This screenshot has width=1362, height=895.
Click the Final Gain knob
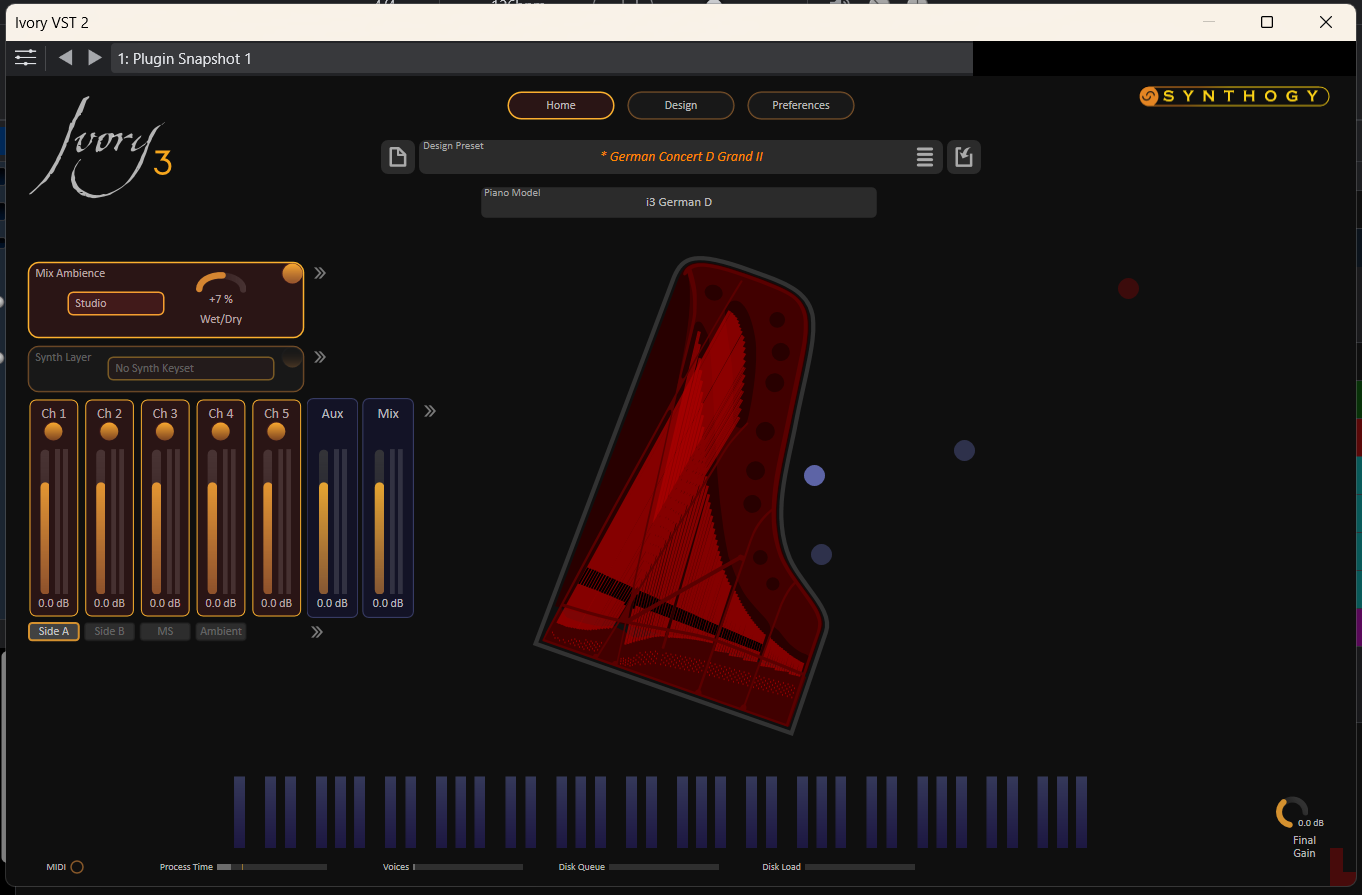pos(1291,812)
